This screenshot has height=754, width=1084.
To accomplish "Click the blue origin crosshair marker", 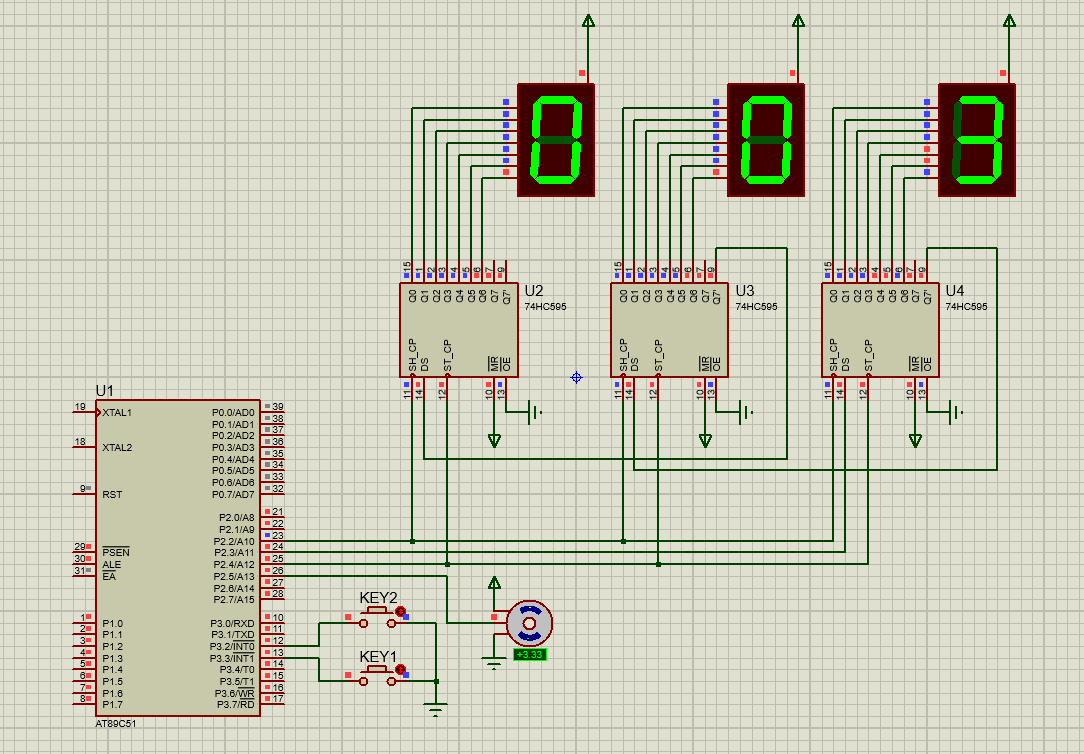I will pyautogui.click(x=576, y=377).
